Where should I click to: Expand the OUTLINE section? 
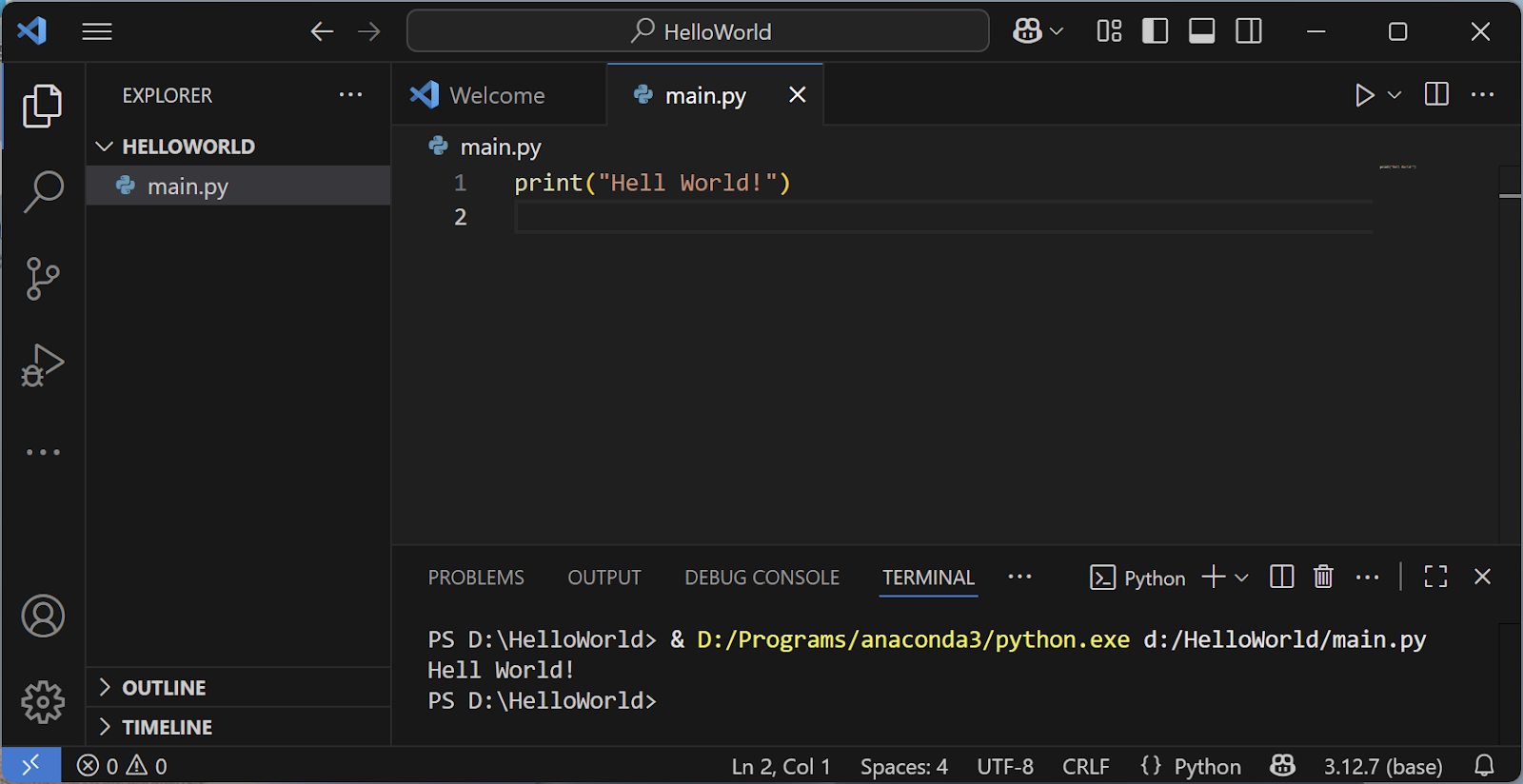coord(164,687)
